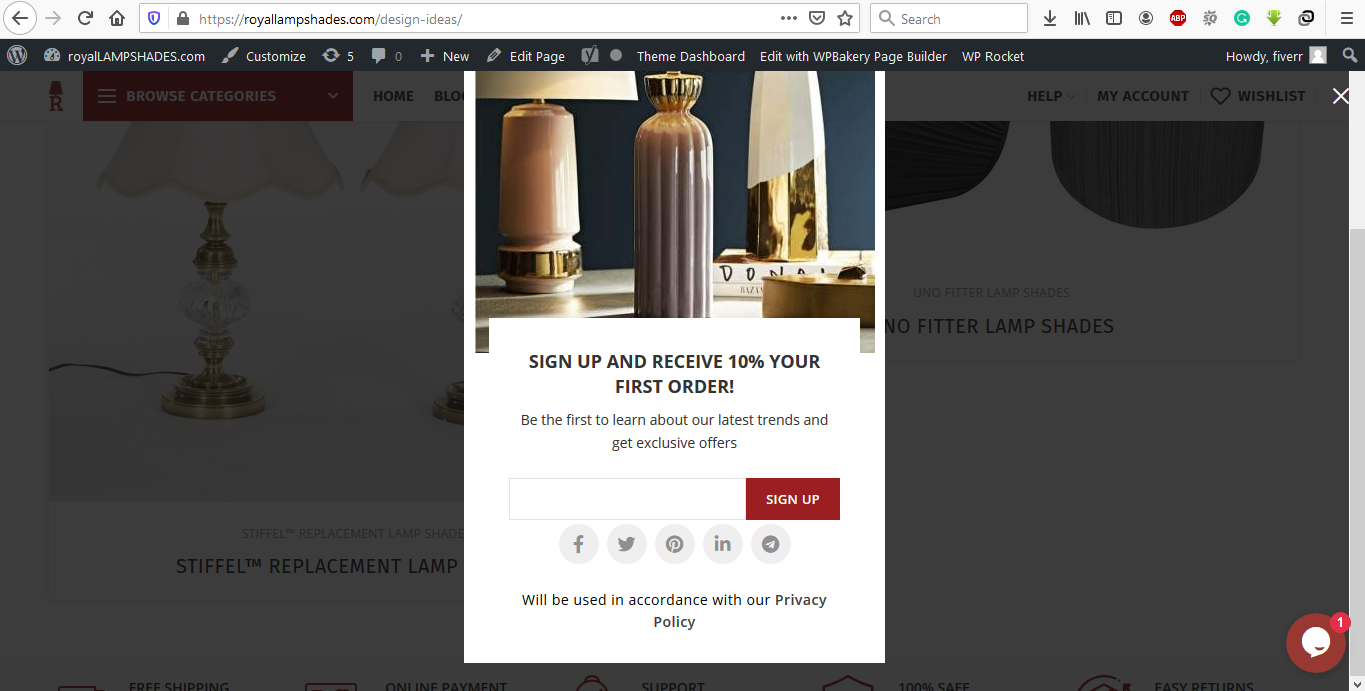Screen dimensions: 1365x691
Task: Click the browser forward arrow
Action: (x=54, y=18)
